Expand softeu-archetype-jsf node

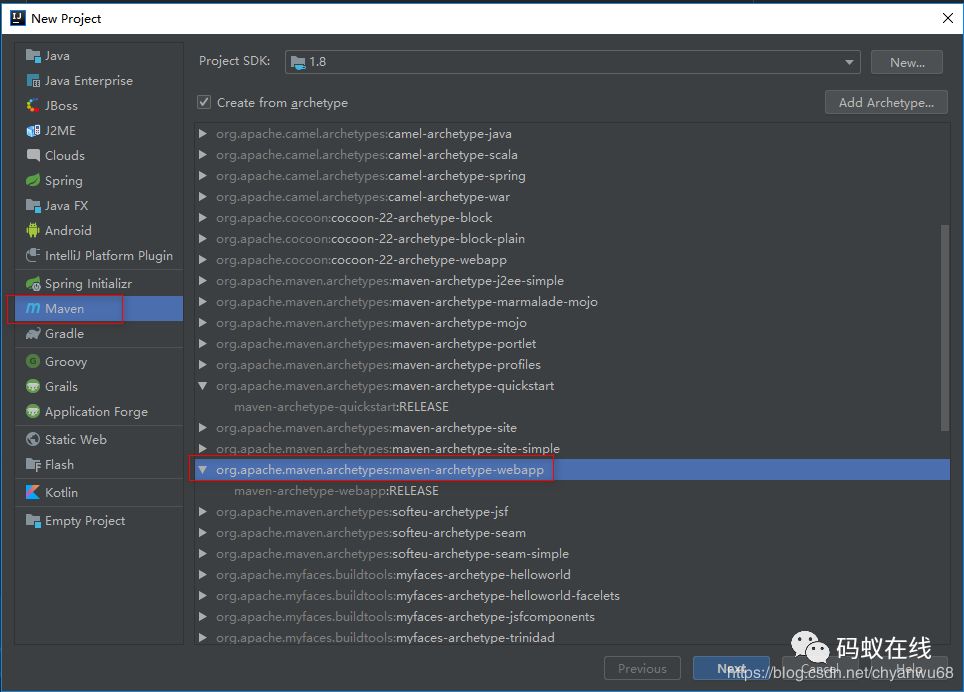pos(202,512)
